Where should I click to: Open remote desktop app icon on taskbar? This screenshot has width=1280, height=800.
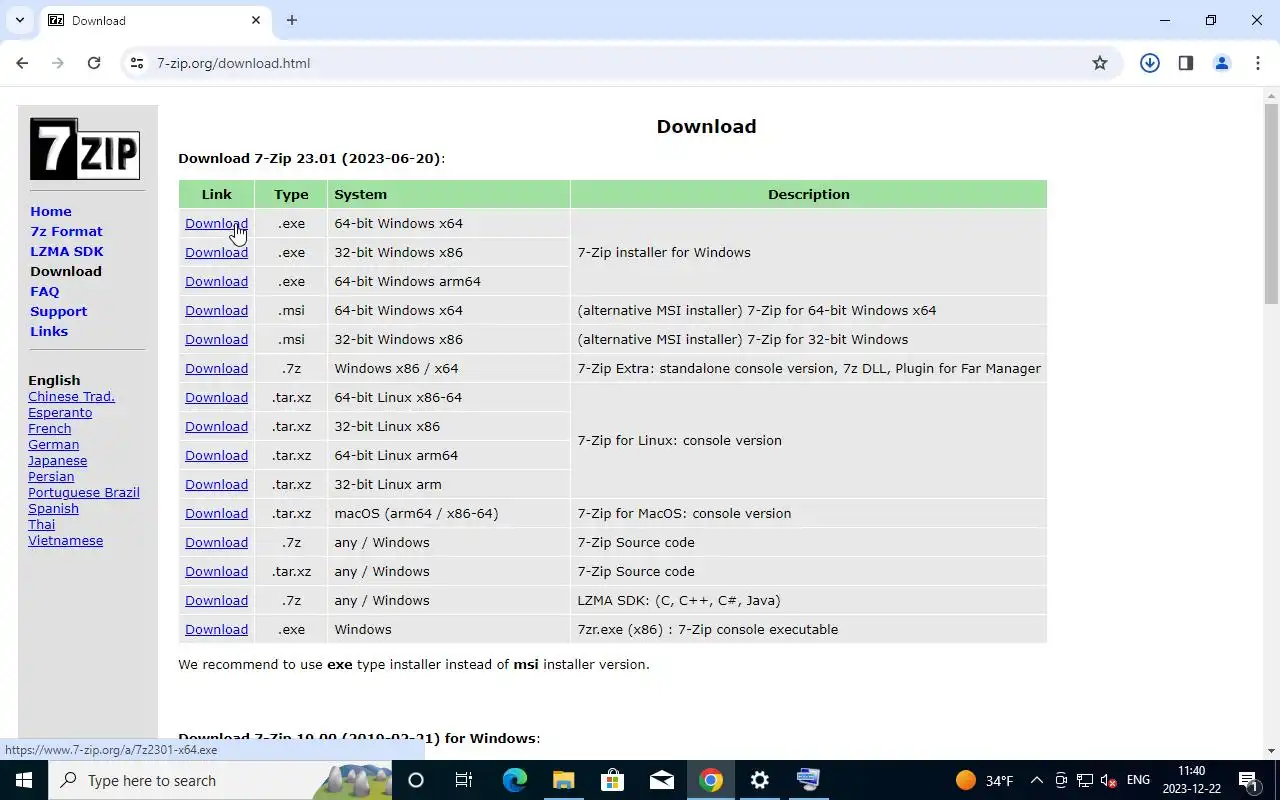click(808, 780)
